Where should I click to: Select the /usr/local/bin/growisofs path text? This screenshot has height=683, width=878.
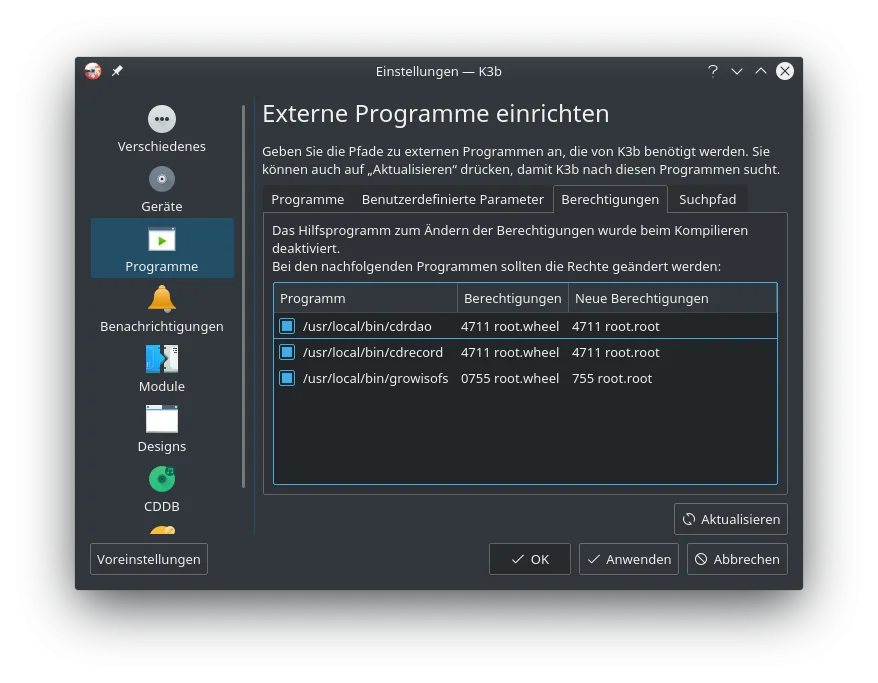pyautogui.click(x=376, y=378)
